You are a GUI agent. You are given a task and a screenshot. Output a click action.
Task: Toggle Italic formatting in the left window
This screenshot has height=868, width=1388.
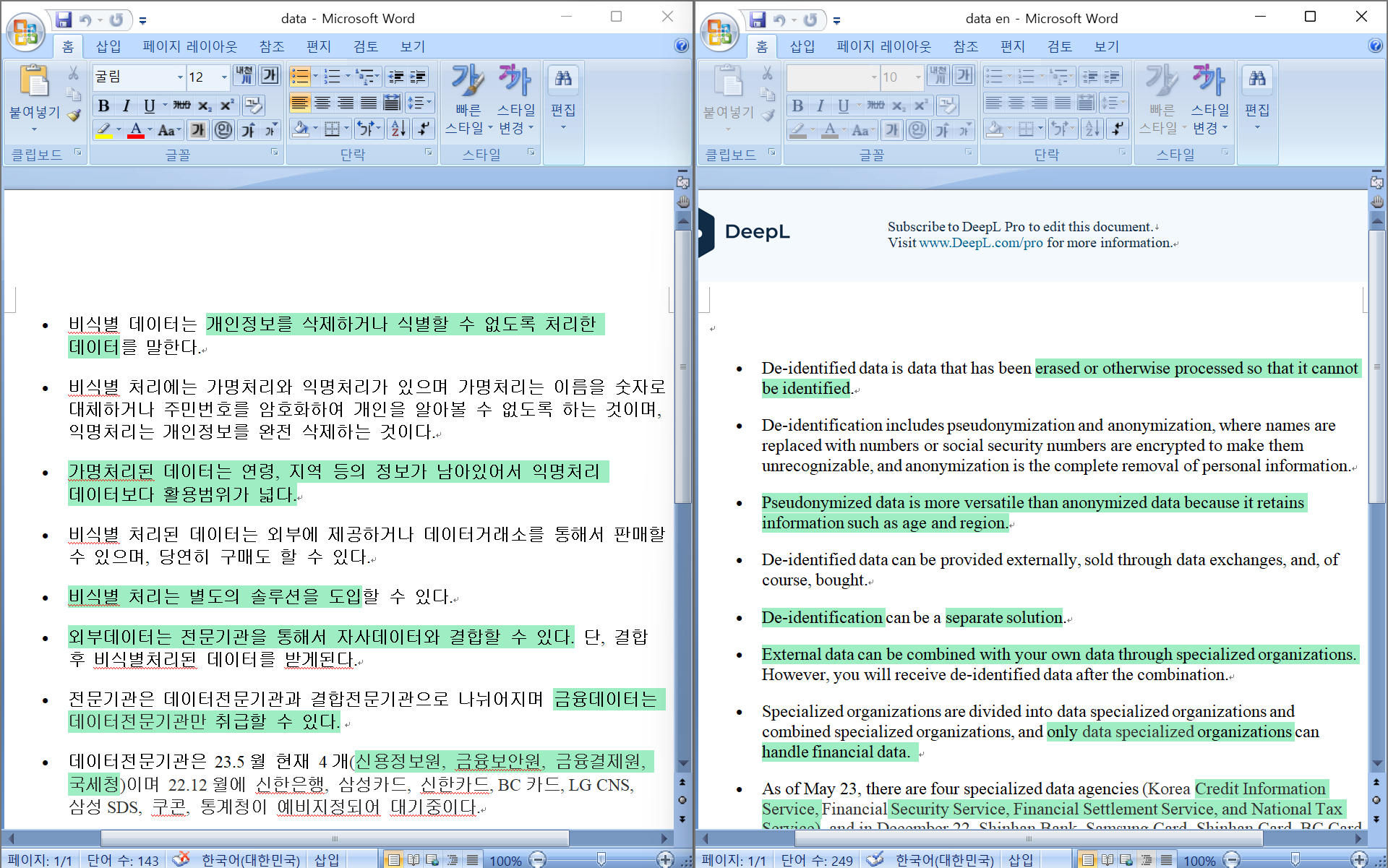tap(127, 106)
